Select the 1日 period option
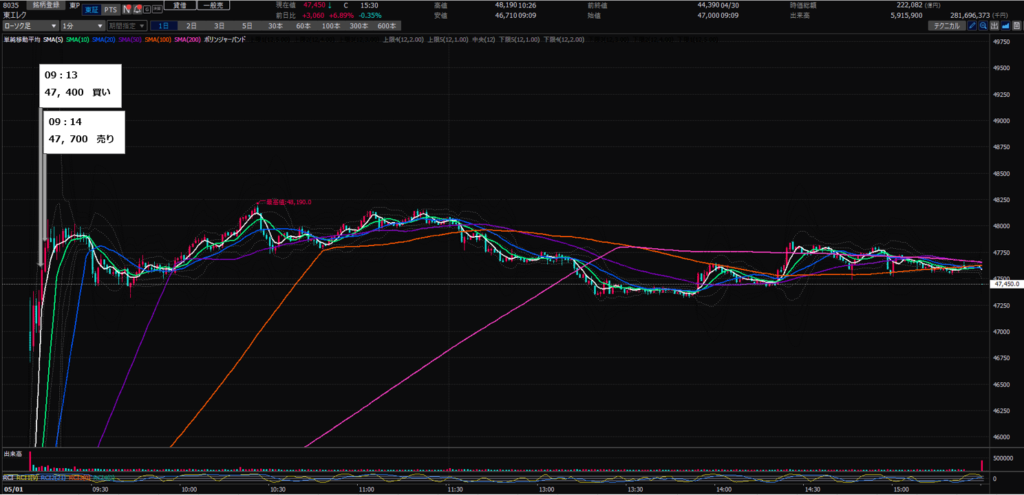The width and height of the screenshot is (1024, 495). (x=164, y=25)
